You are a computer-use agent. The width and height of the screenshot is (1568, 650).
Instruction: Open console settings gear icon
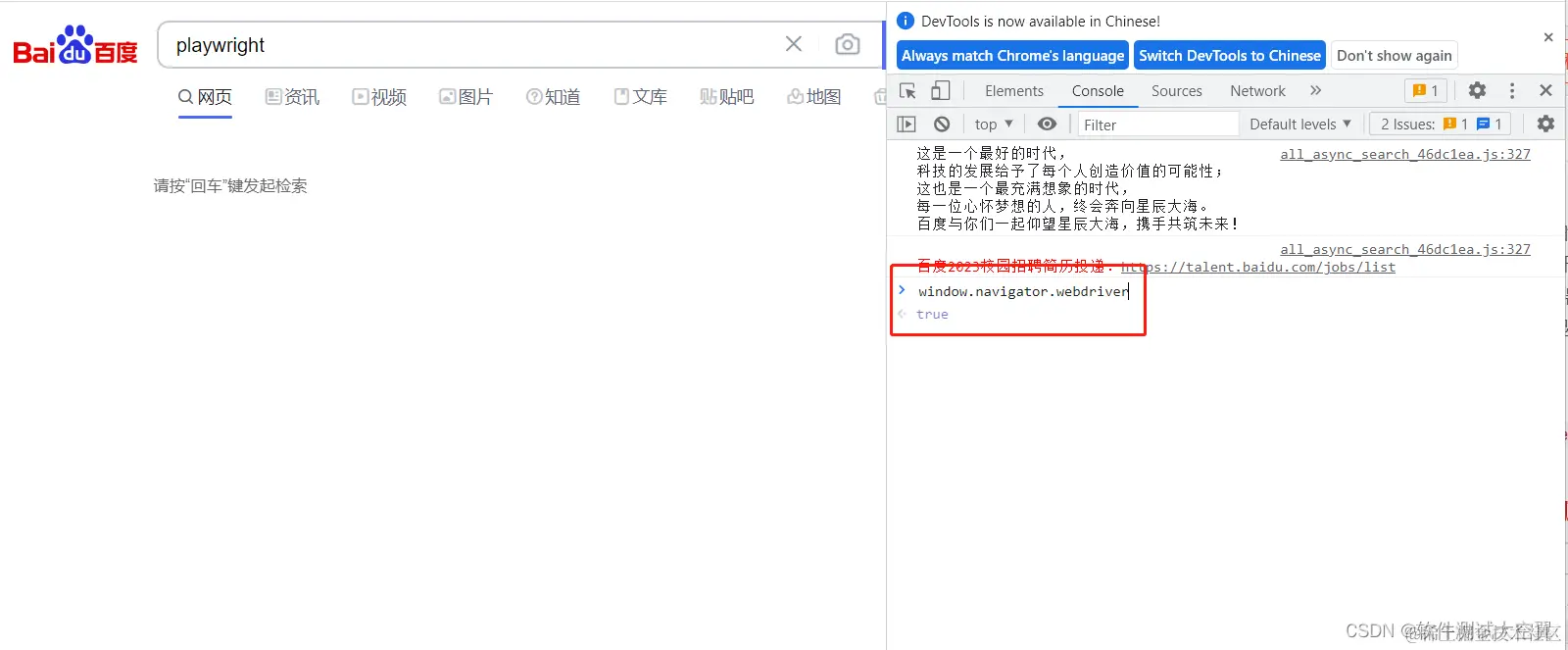pos(1545,124)
